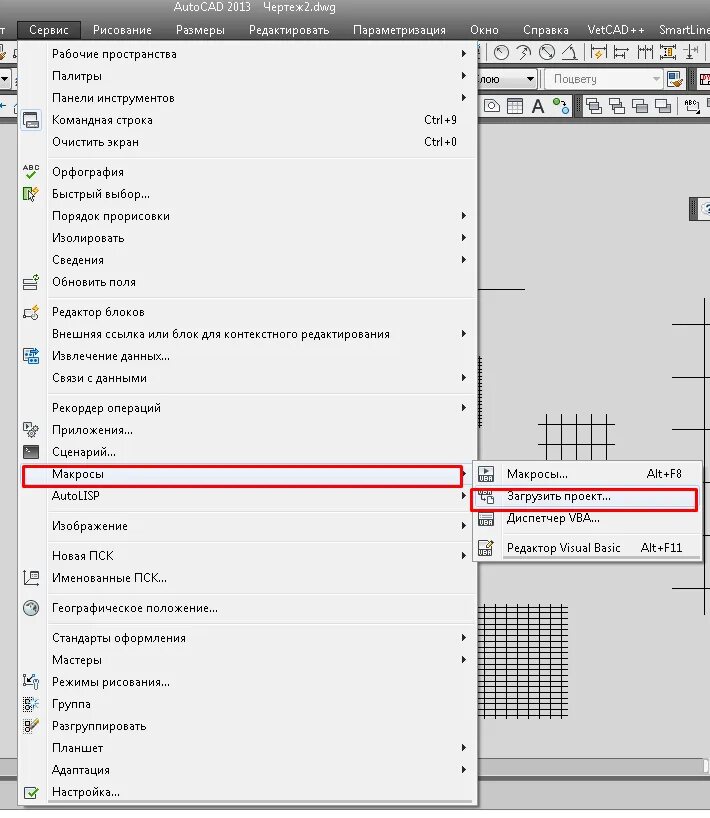Select the Continue dimension tool
The image size is (710, 818).
pos(645,53)
